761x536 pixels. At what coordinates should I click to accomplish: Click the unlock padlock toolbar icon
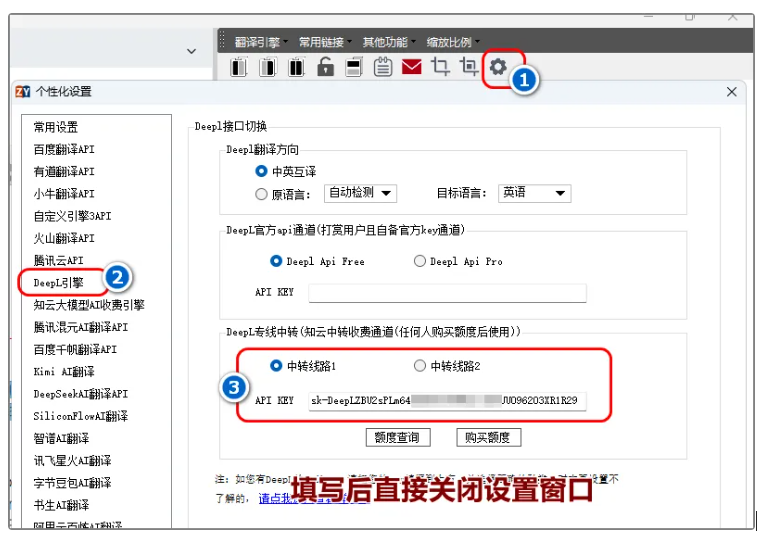click(x=325, y=68)
